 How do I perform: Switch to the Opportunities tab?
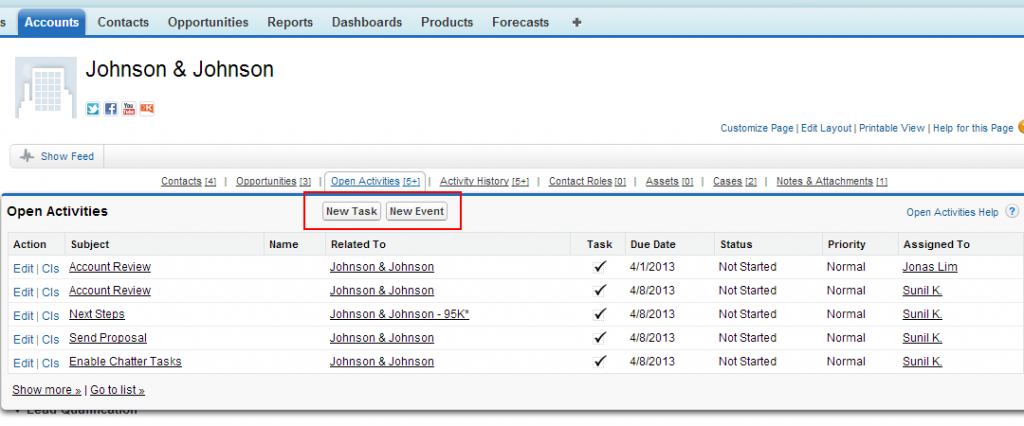click(208, 22)
